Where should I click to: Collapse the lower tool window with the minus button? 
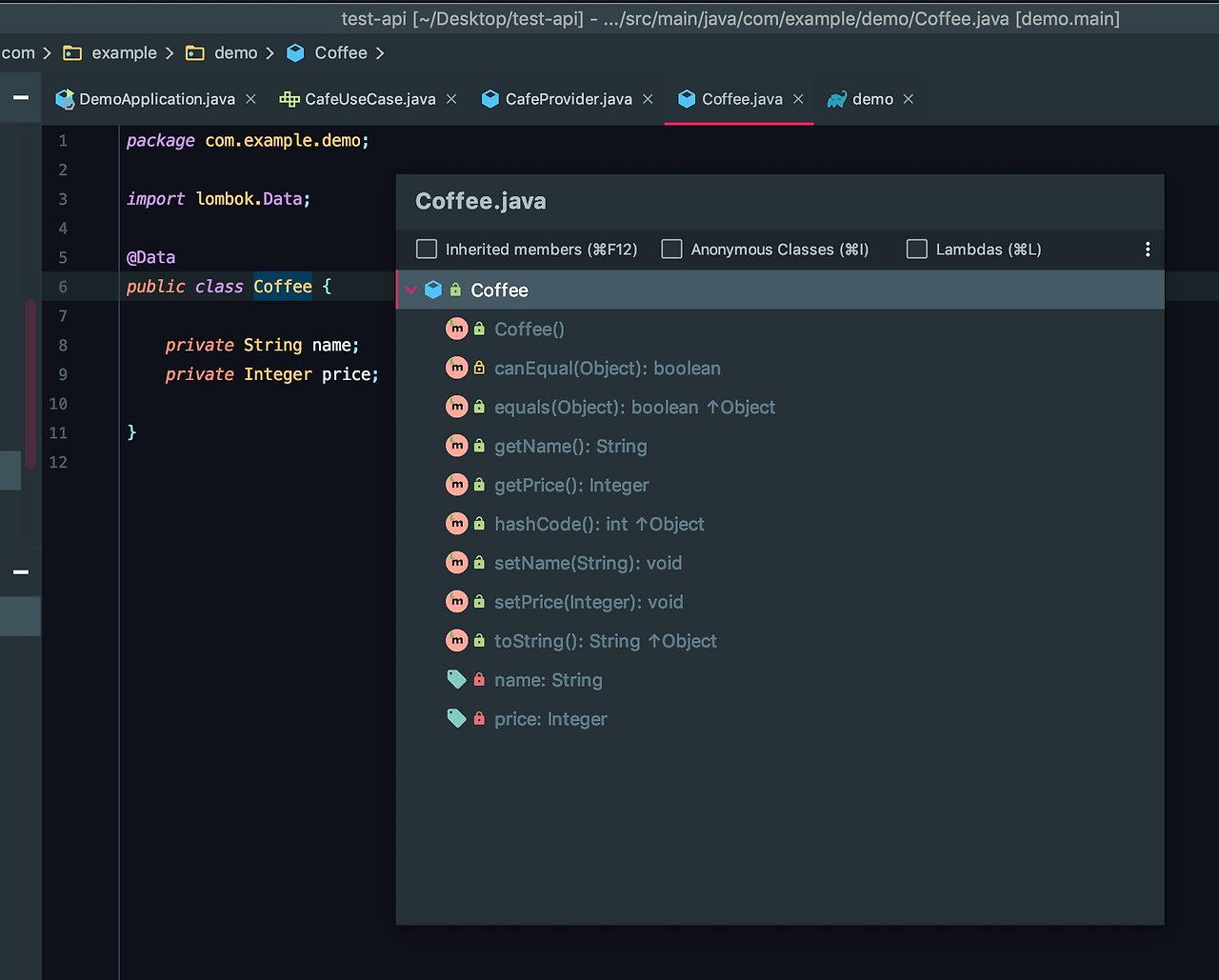(21, 572)
